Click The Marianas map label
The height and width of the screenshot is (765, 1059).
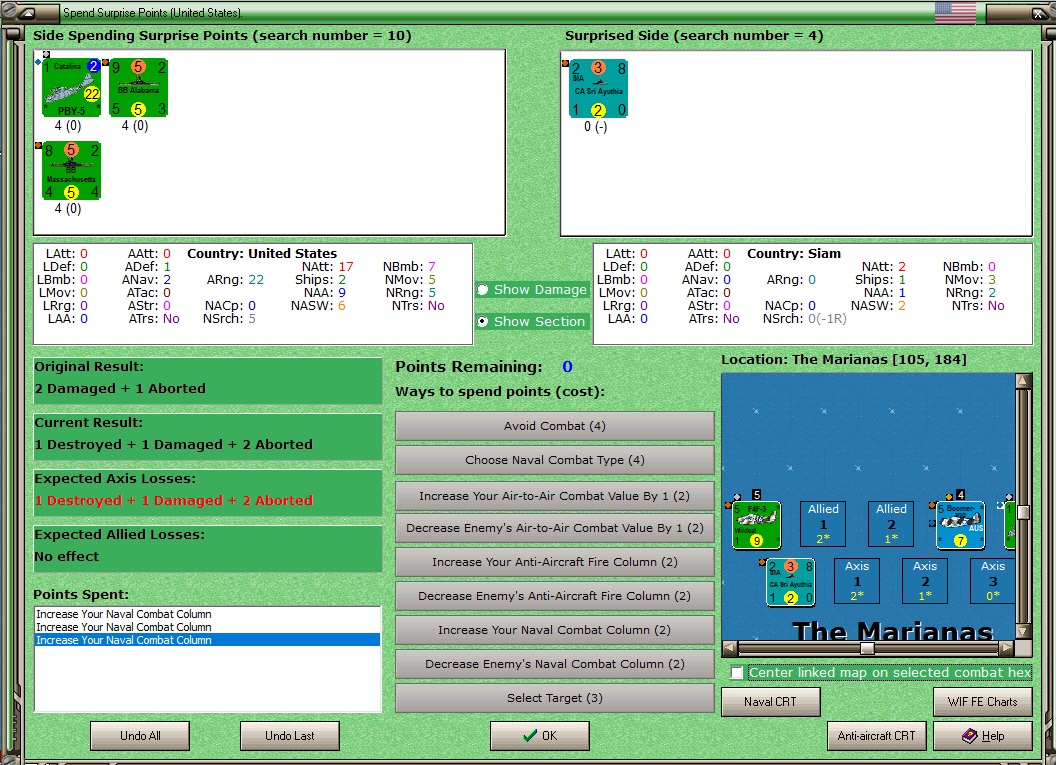coord(892,631)
